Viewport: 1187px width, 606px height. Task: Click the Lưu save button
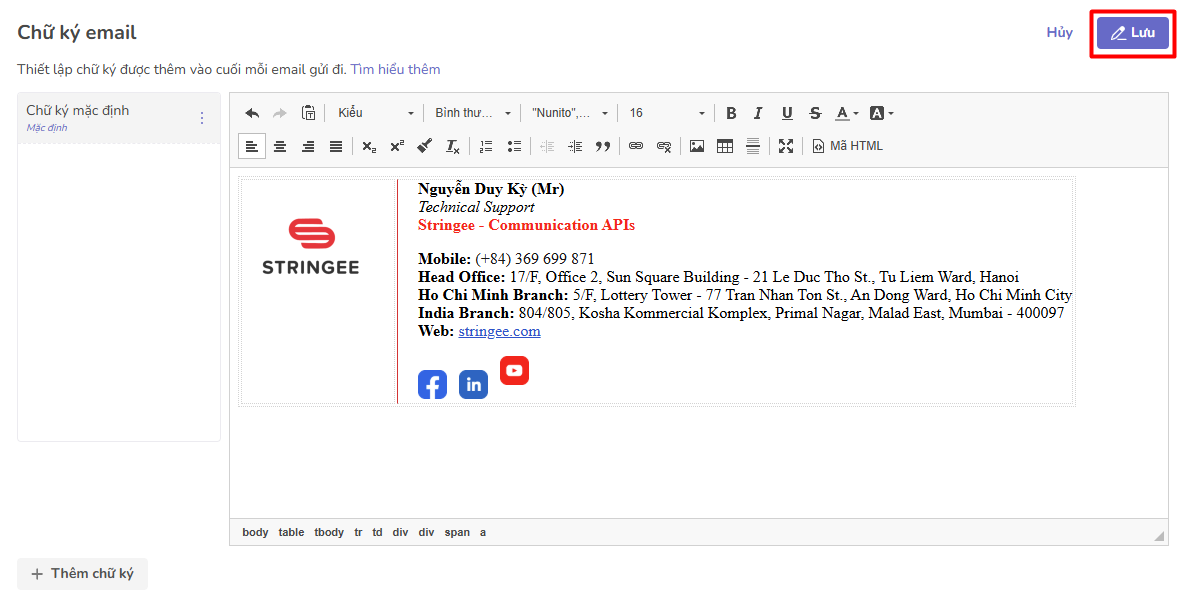click(x=1132, y=33)
